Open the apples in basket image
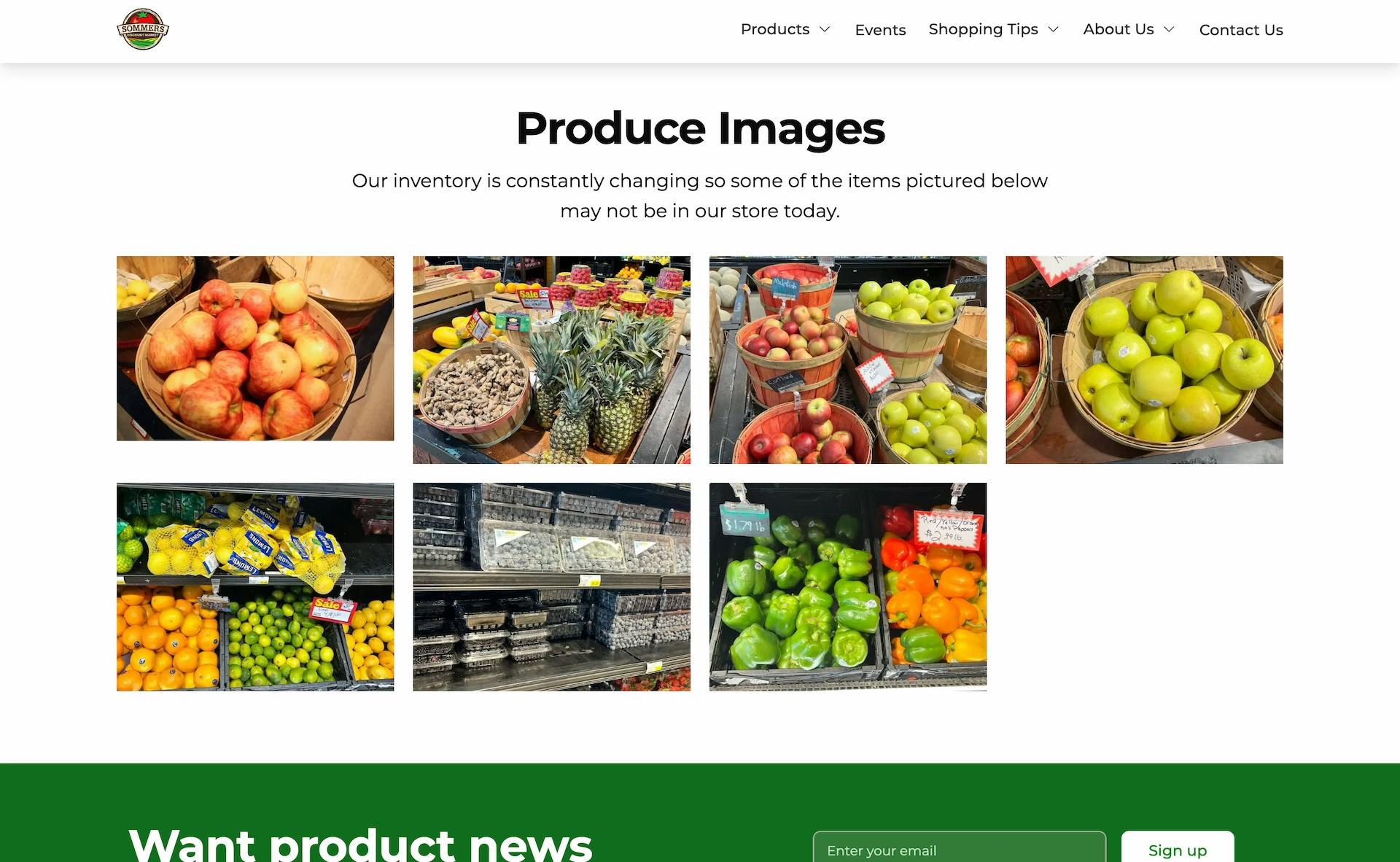This screenshot has width=1400, height=862. pos(255,348)
